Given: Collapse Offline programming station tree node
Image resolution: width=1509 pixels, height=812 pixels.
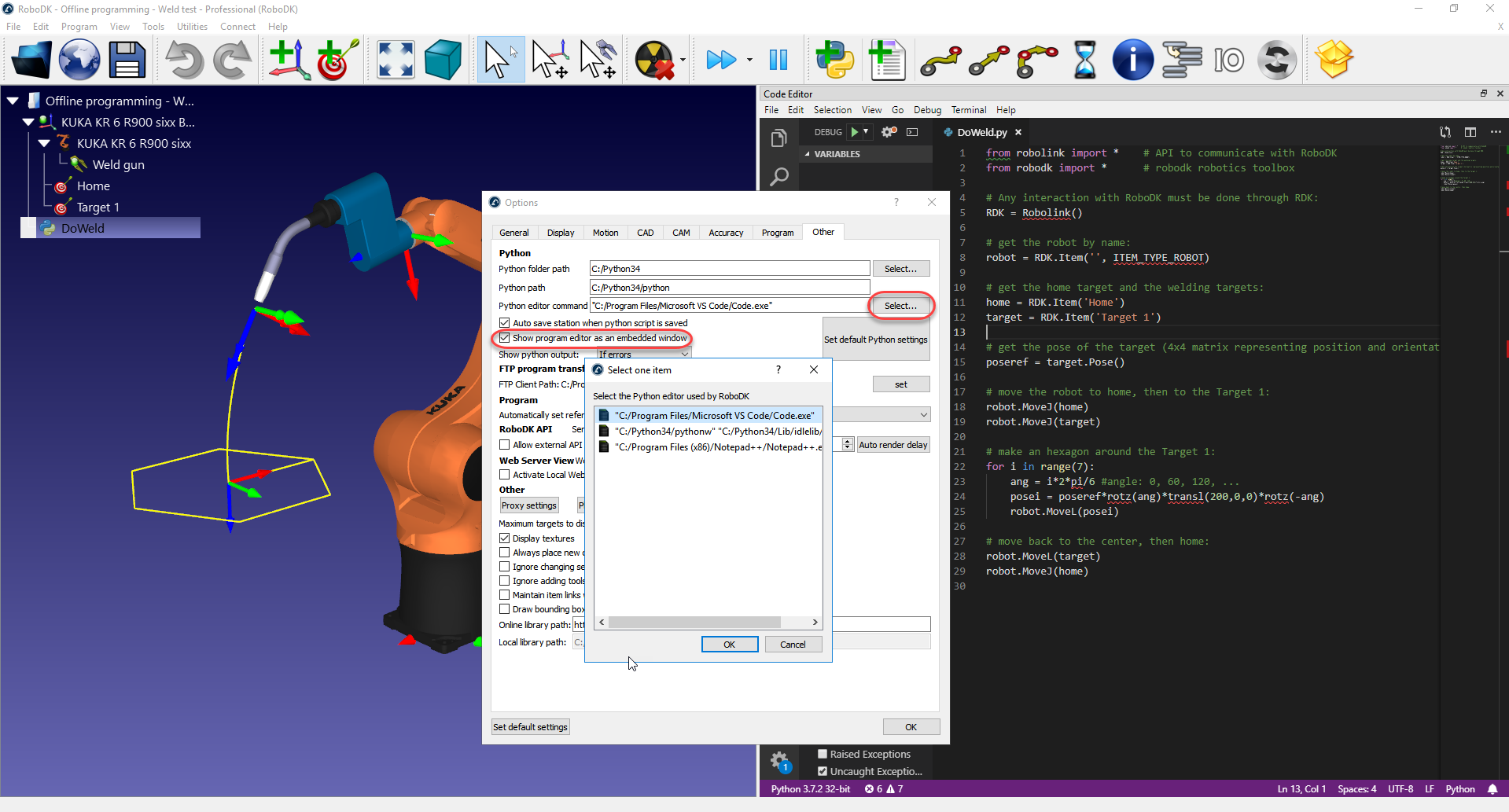Looking at the screenshot, I should pyautogui.click(x=13, y=101).
